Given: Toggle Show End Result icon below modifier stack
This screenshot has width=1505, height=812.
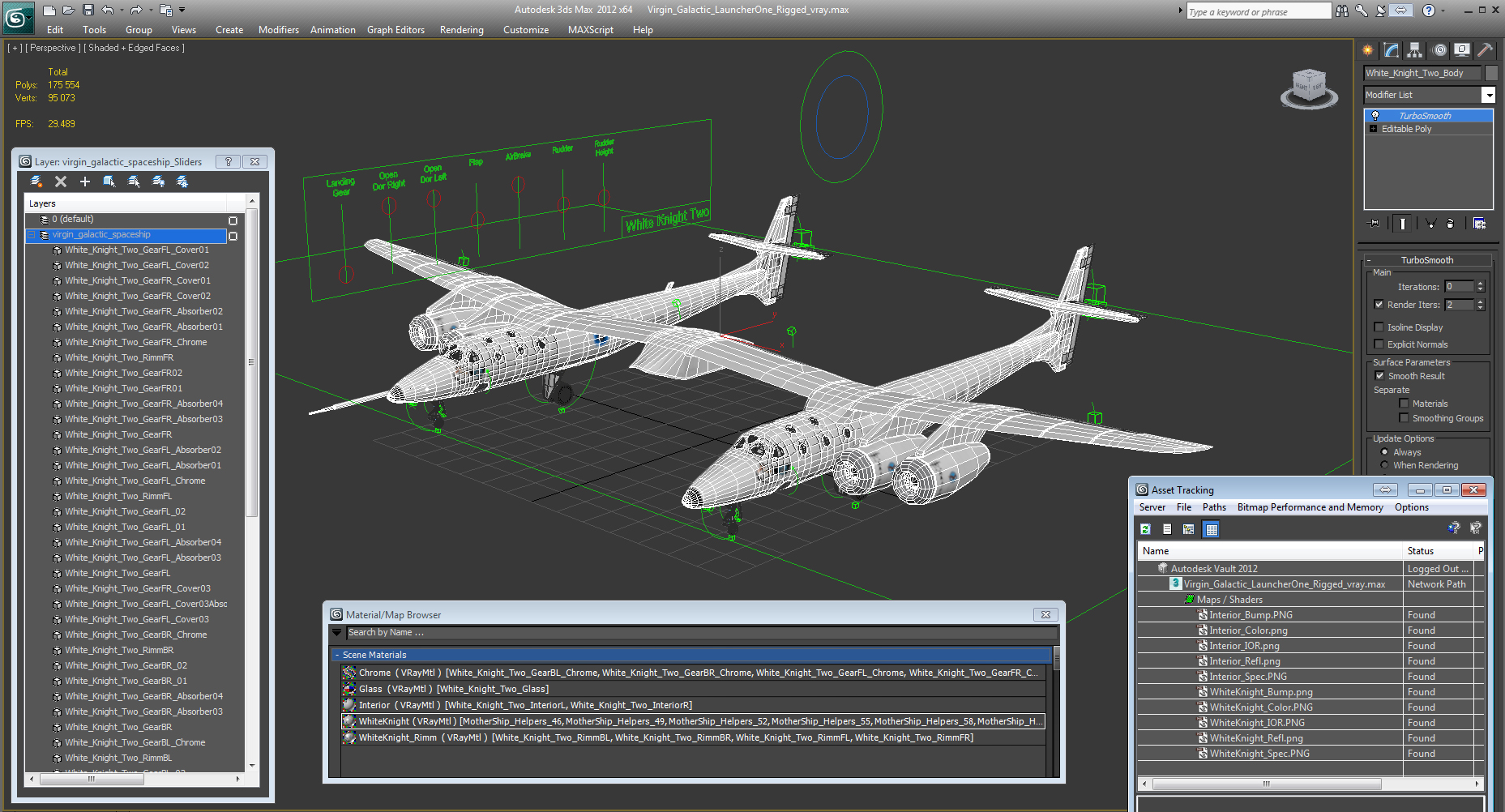Looking at the screenshot, I should pyautogui.click(x=1403, y=223).
